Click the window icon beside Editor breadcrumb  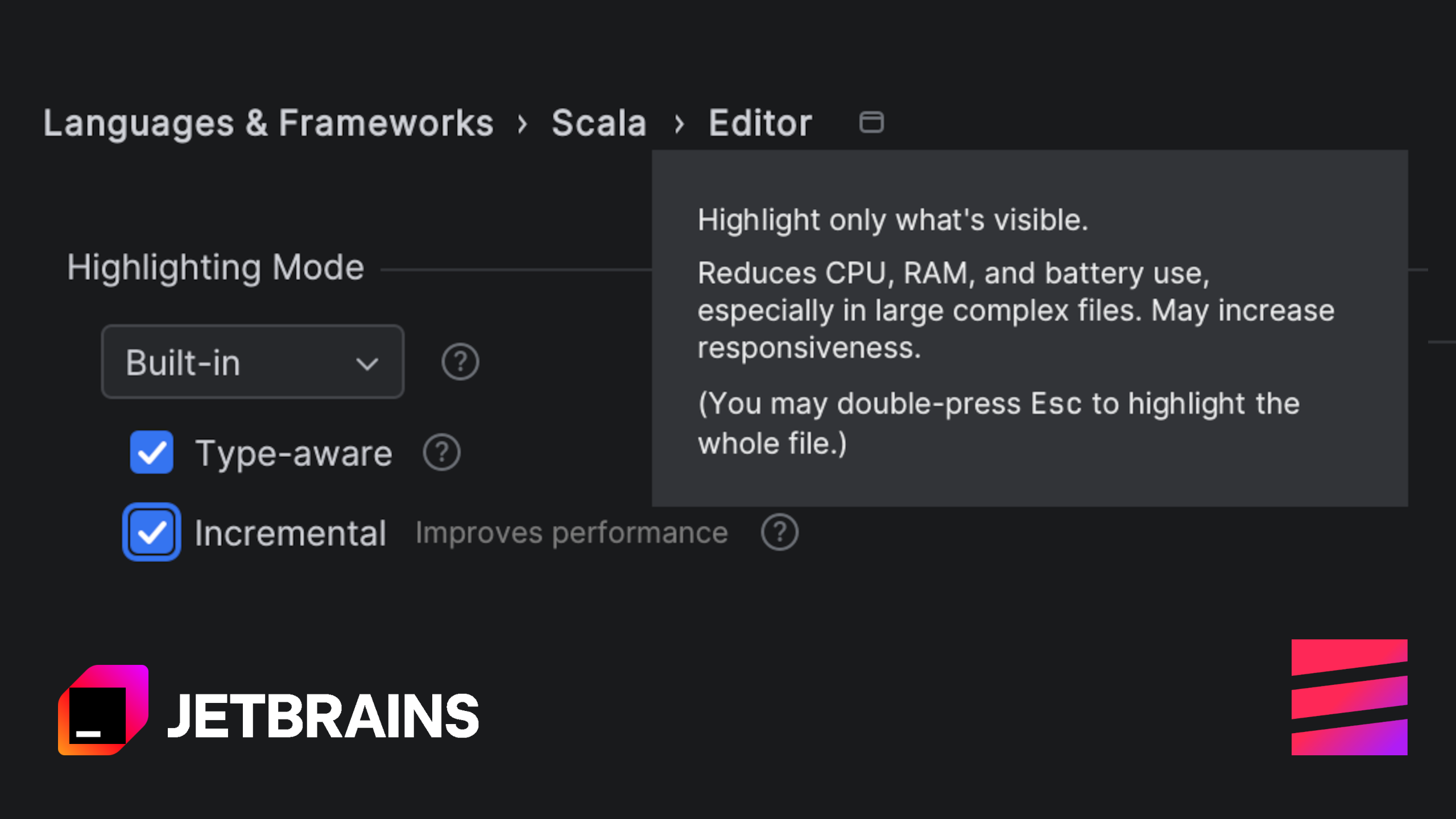(871, 122)
